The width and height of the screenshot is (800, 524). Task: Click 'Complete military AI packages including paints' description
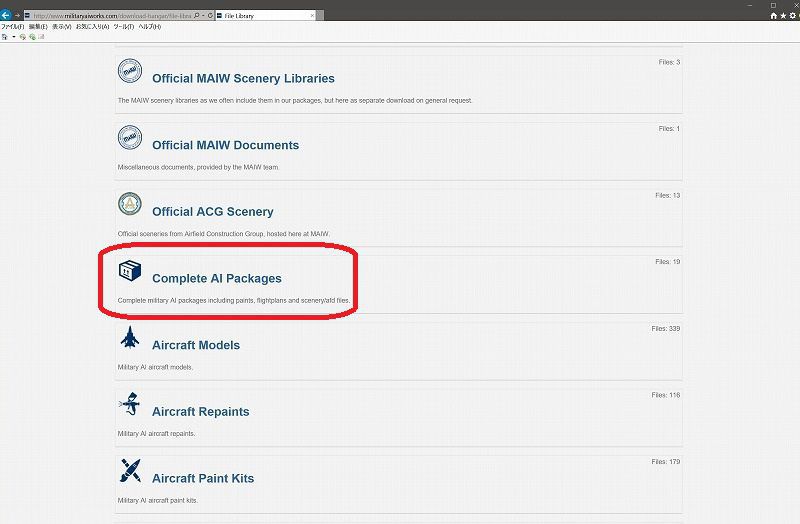pyautogui.click(x=234, y=301)
